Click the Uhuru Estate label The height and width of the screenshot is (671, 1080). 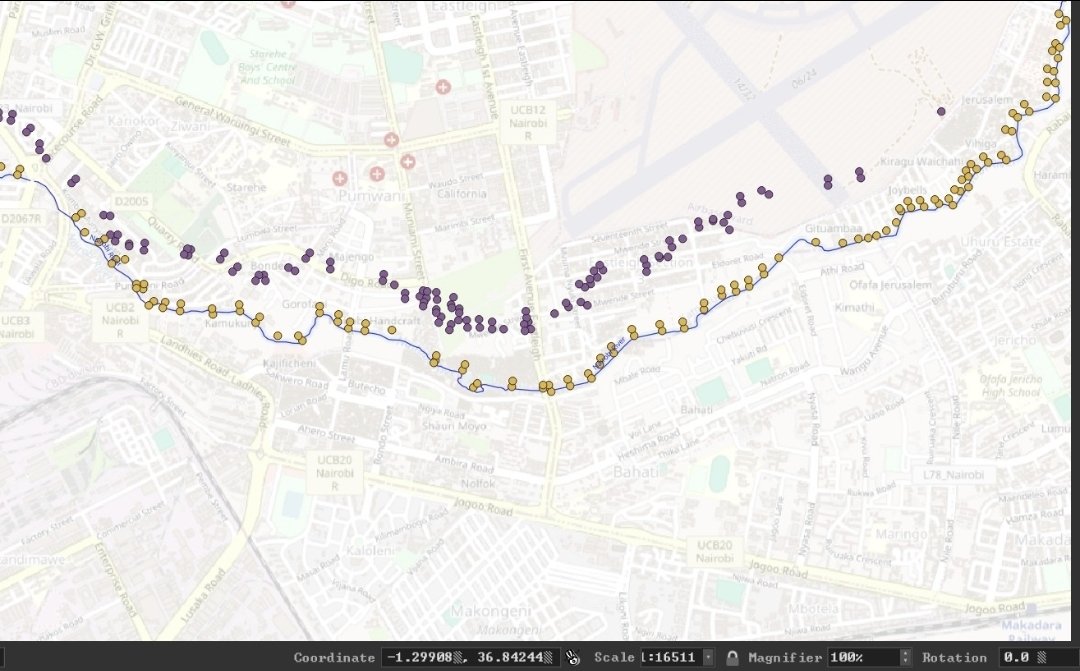[1000, 242]
